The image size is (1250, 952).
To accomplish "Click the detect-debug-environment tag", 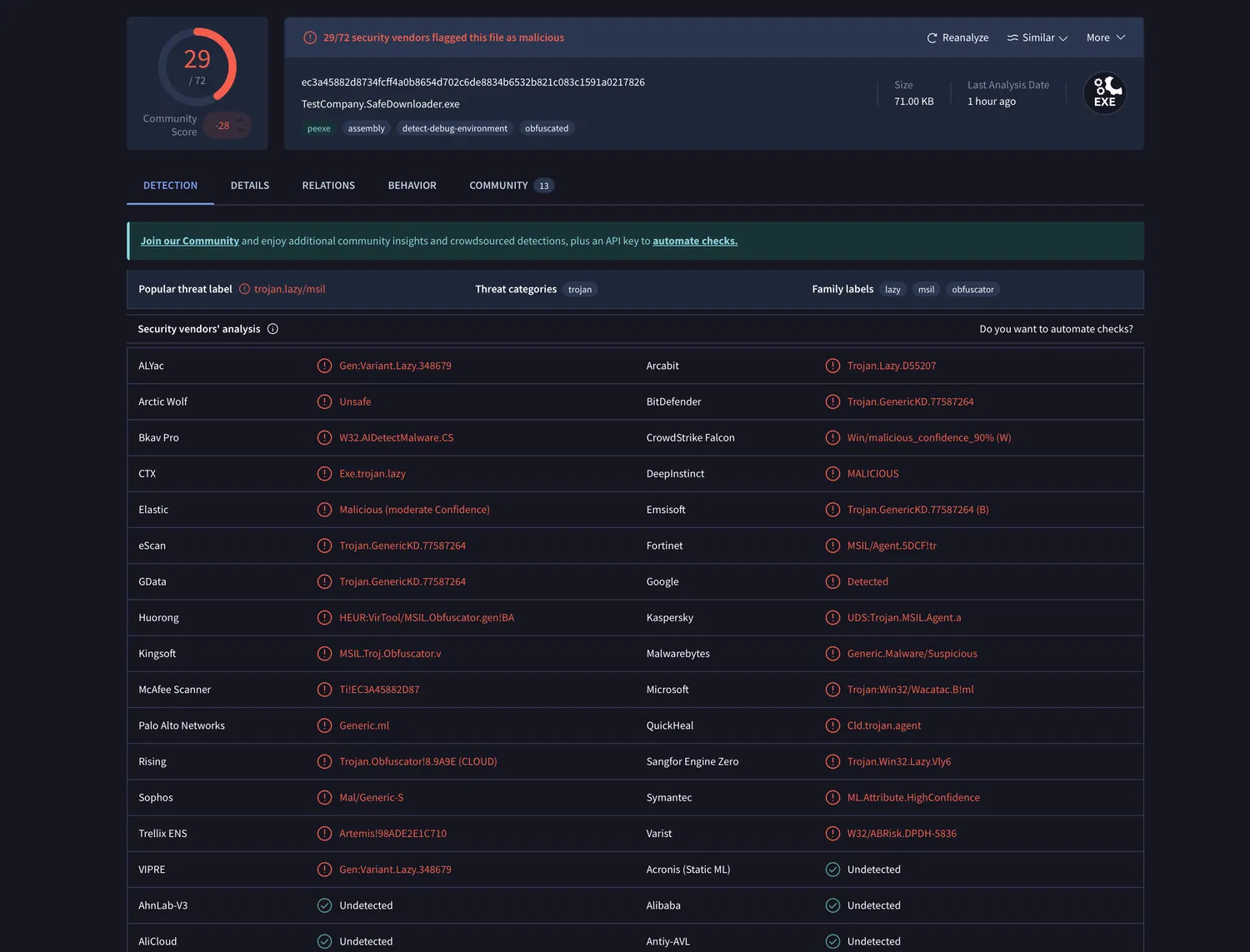I will point(455,128).
